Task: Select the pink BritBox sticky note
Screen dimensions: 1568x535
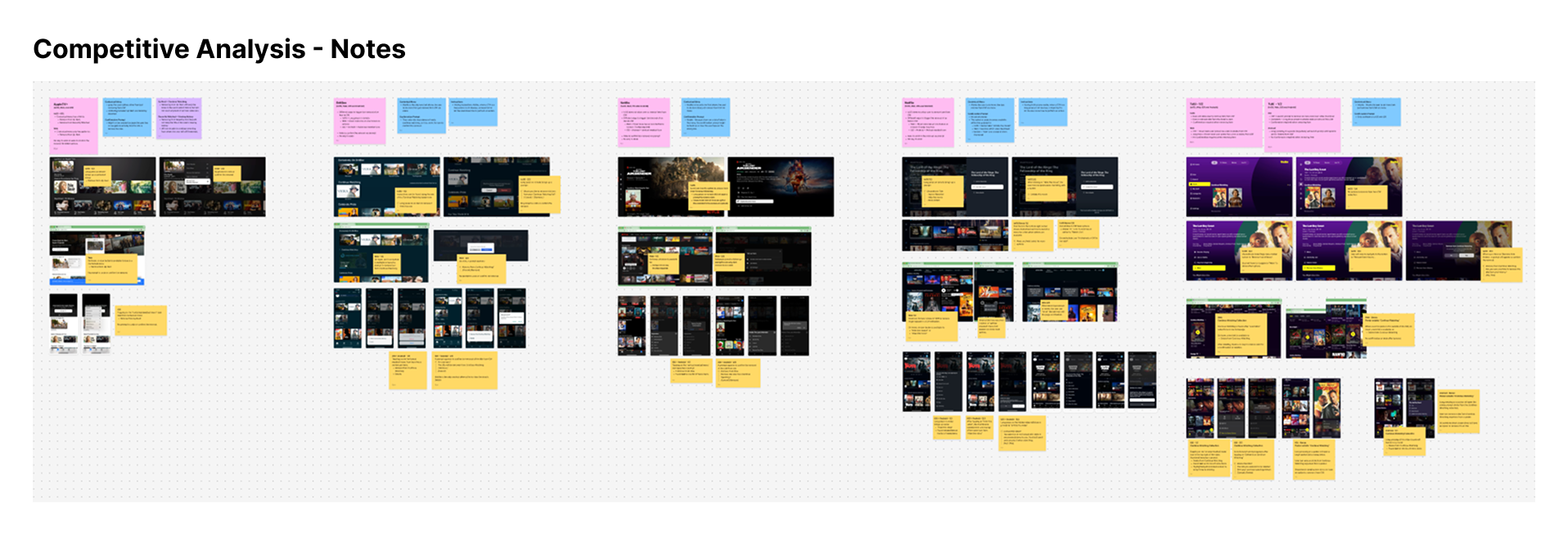Action: [359, 121]
